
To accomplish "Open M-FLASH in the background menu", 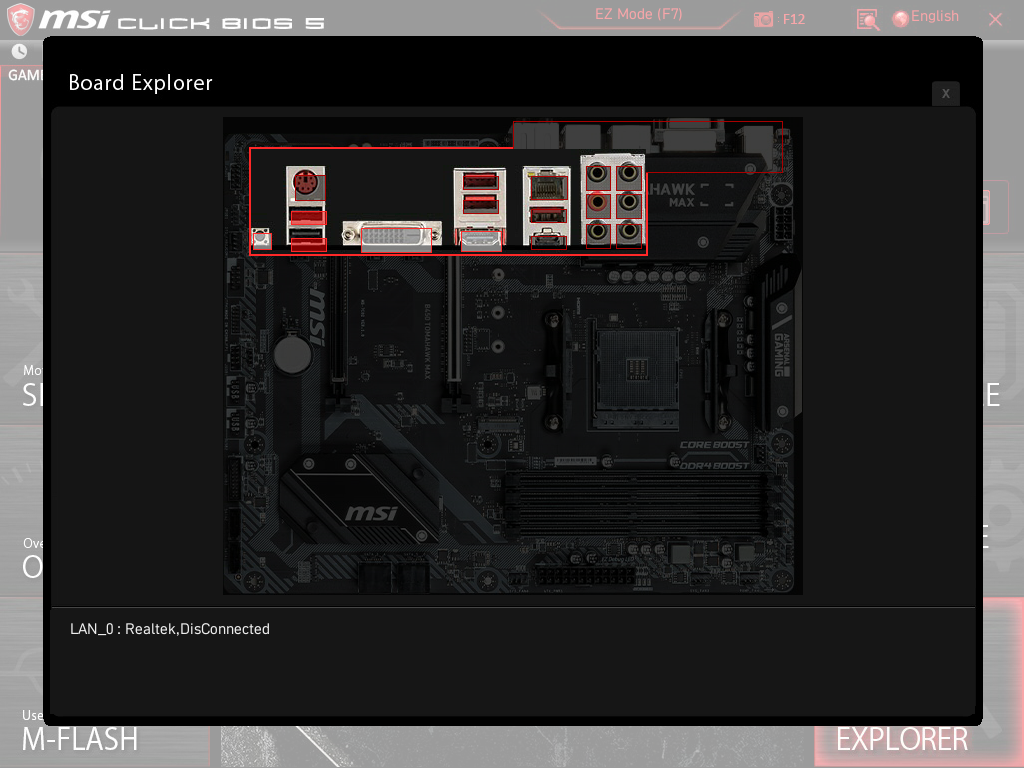I will (80, 739).
